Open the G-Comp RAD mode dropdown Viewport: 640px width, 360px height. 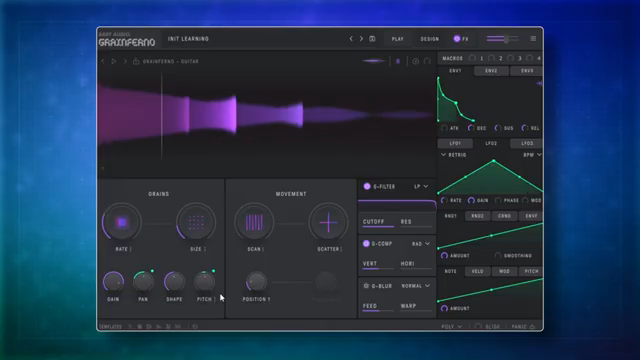pyautogui.click(x=421, y=244)
